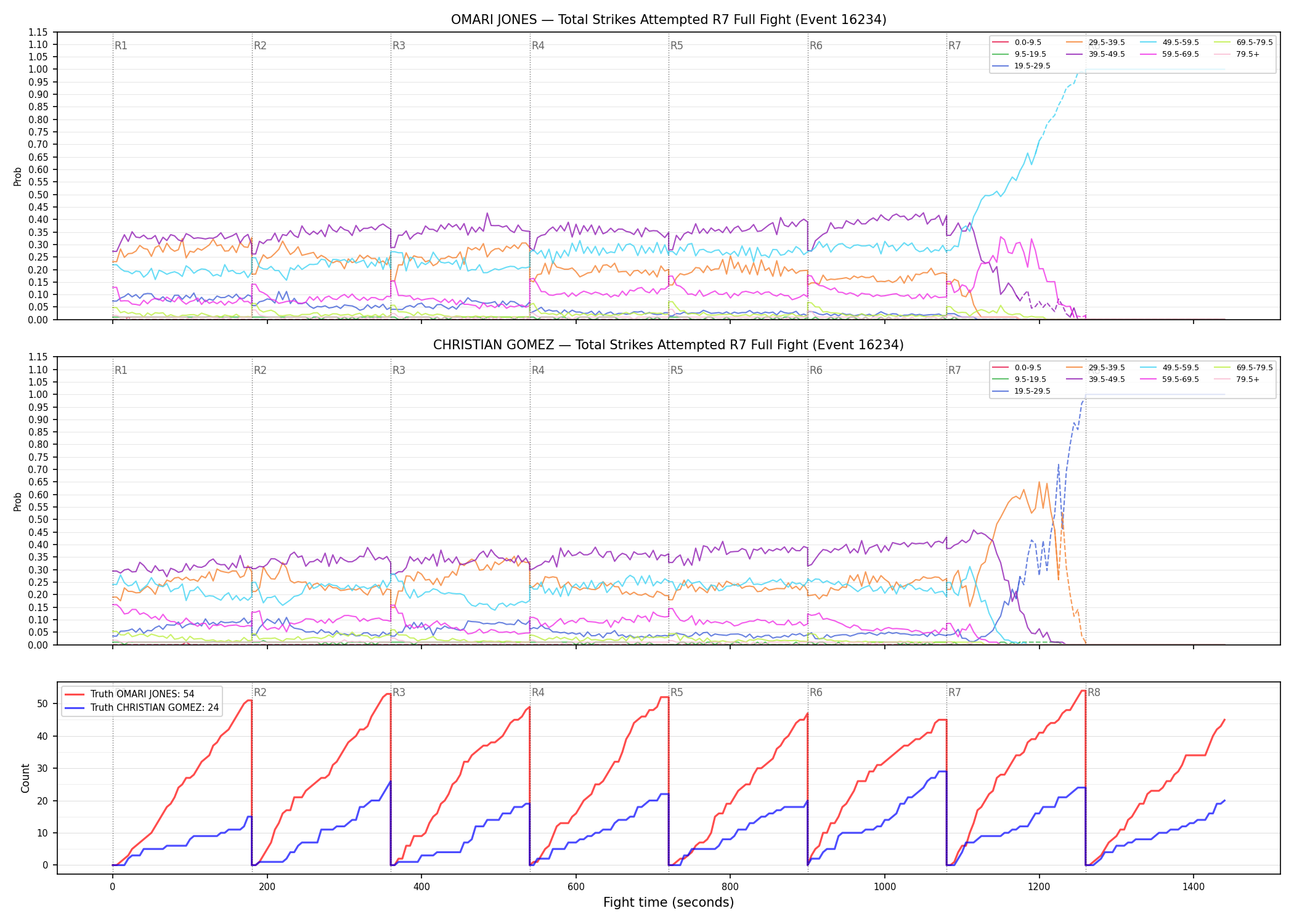
Task: Select '39.5-49.5' legend entry in Christian Gomez chart
Action: point(1095,379)
